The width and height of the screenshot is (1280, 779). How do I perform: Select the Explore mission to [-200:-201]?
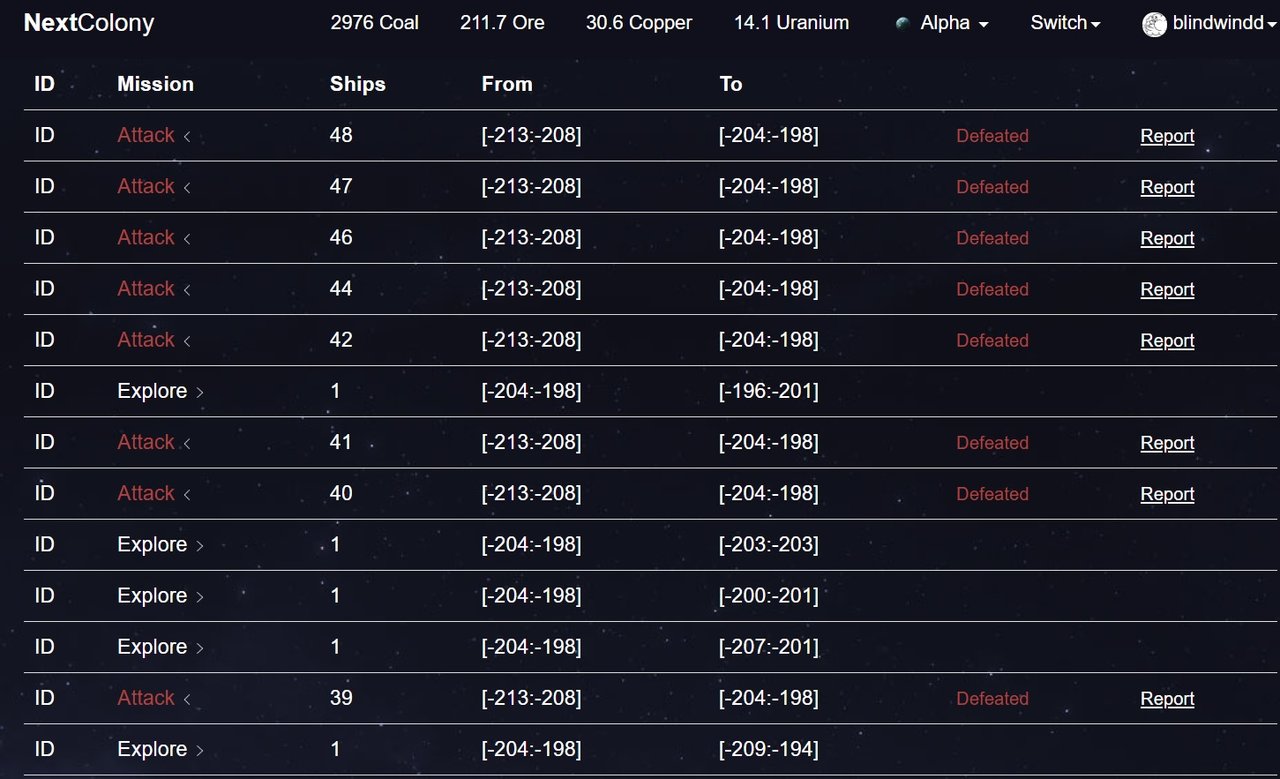click(152, 595)
